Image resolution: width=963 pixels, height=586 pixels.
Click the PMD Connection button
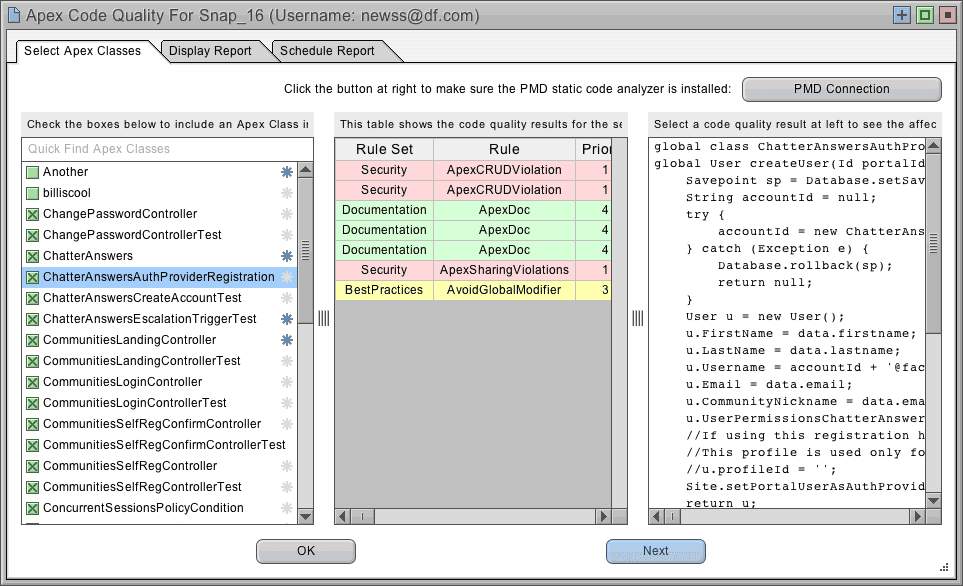click(841, 89)
